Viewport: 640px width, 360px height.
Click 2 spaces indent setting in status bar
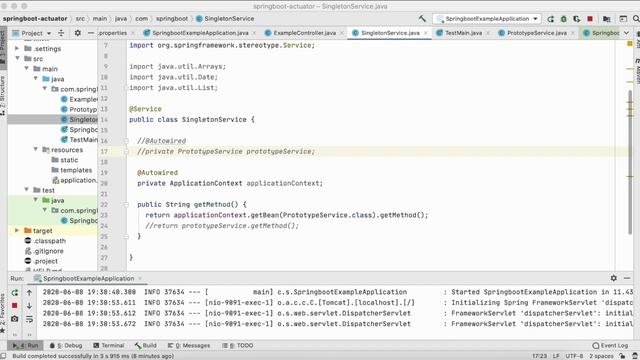601,356
